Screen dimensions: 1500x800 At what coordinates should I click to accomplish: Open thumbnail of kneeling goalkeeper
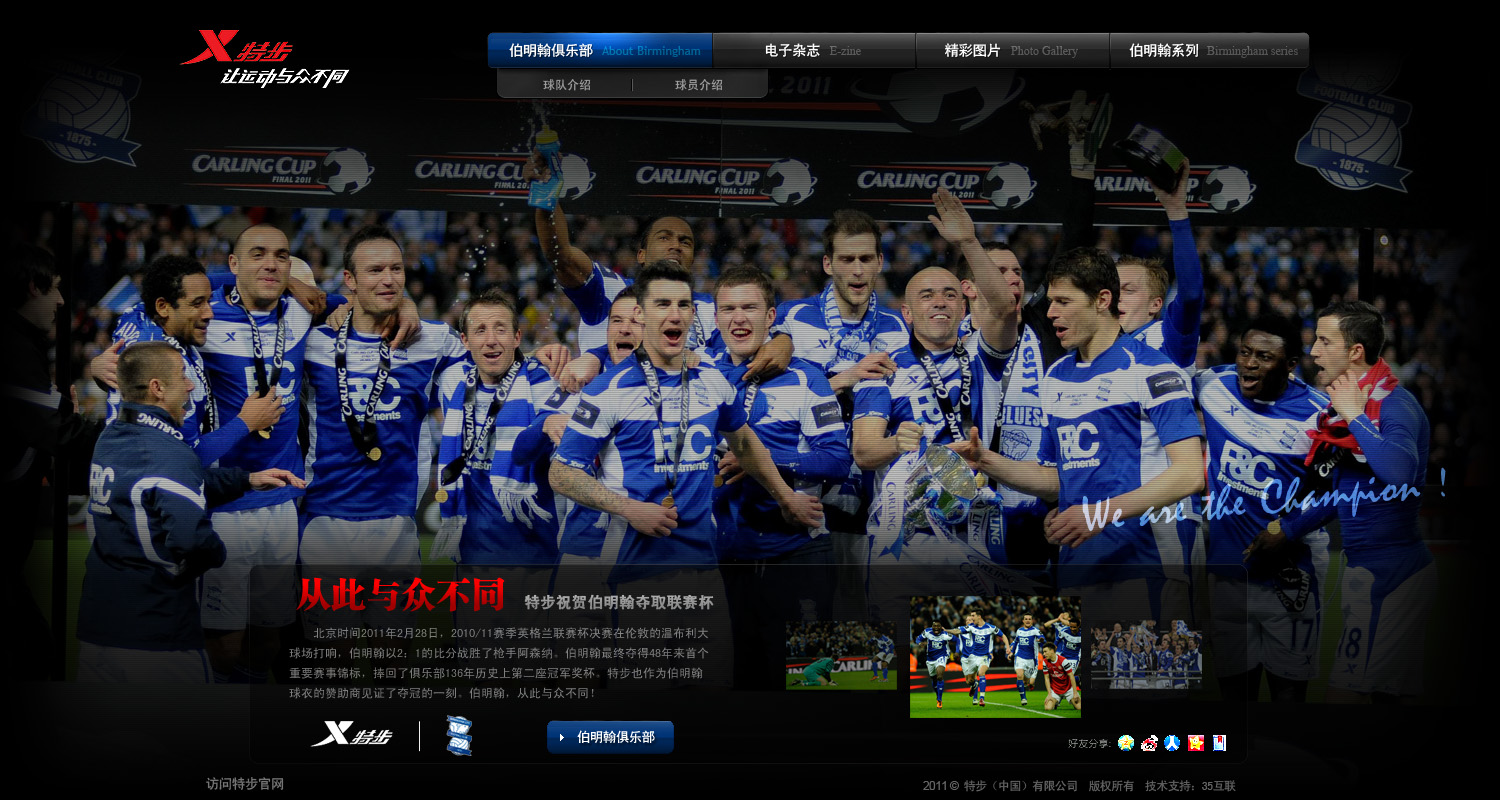(x=841, y=655)
